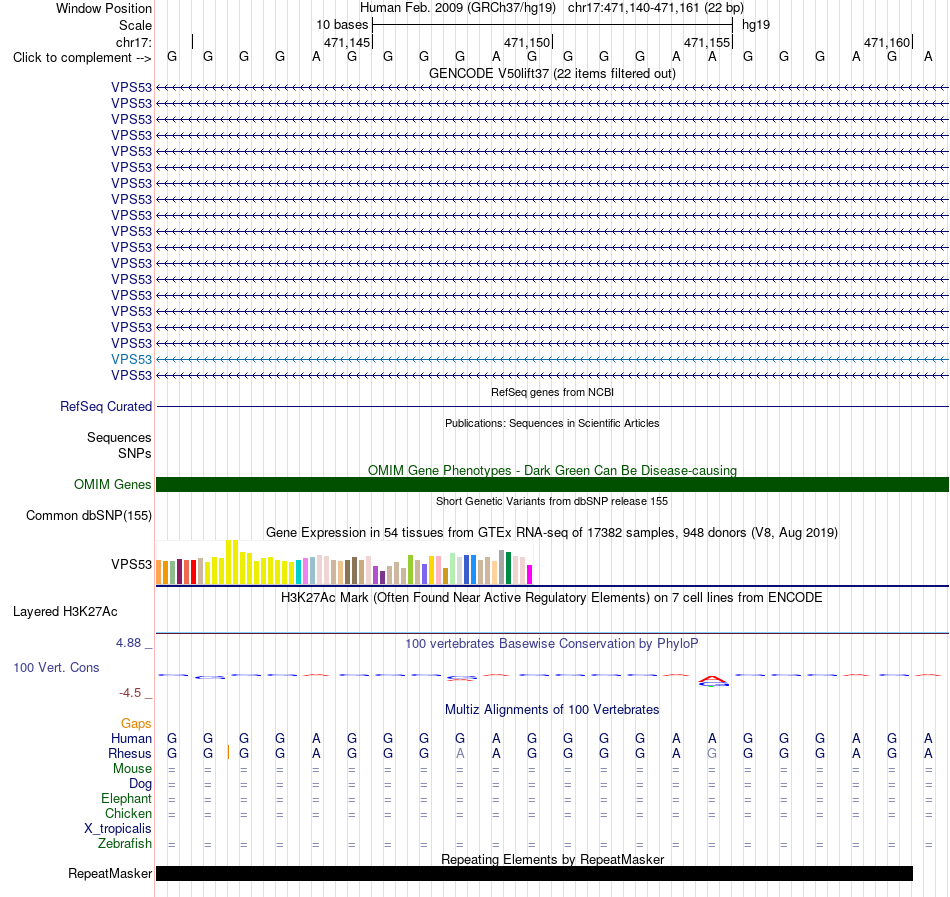Open 'Repeating Elements by RepeatMasker' title

[552, 859]
